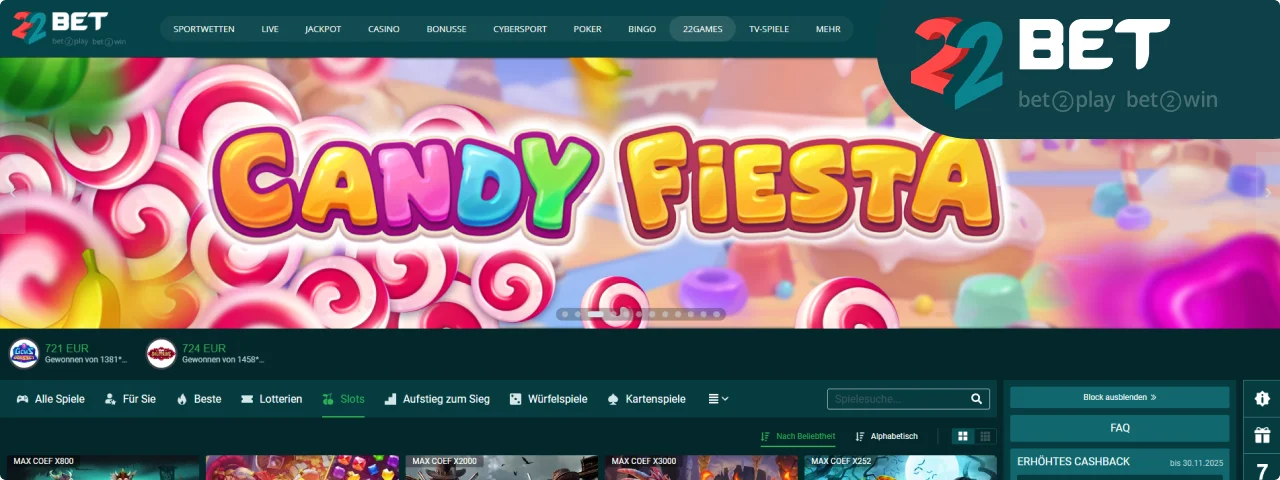Click the FAQ button

[1119, 428]
